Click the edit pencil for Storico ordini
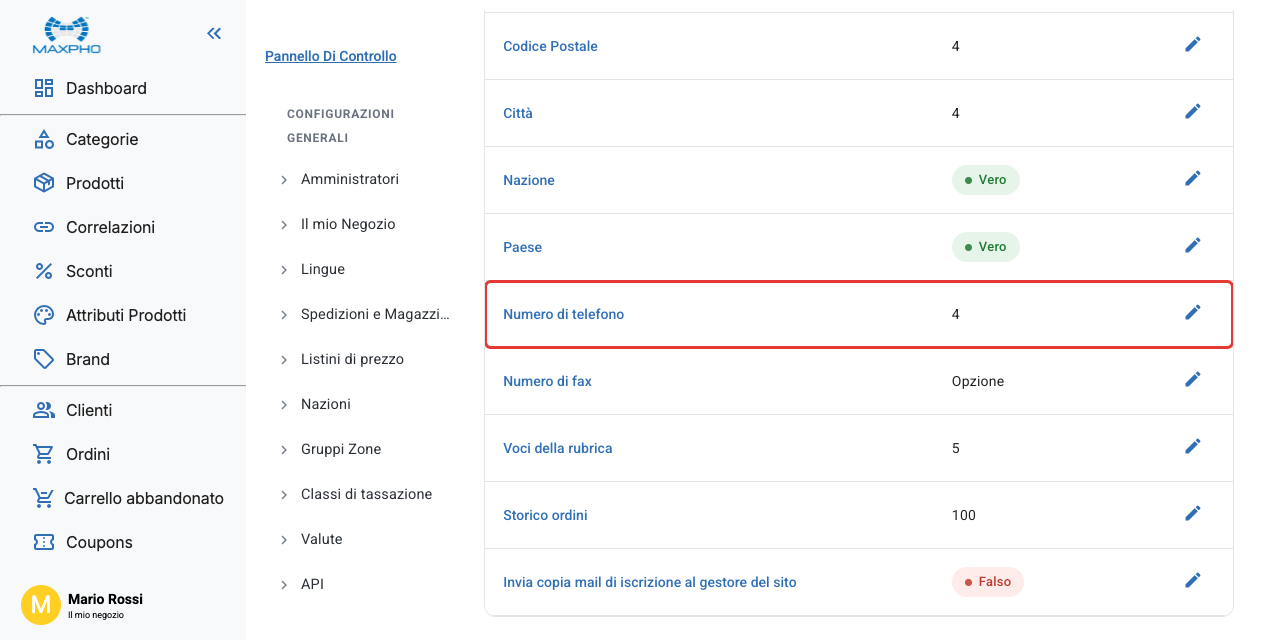The height and width of the screenshot is (640, 1280). (1192, 514)
